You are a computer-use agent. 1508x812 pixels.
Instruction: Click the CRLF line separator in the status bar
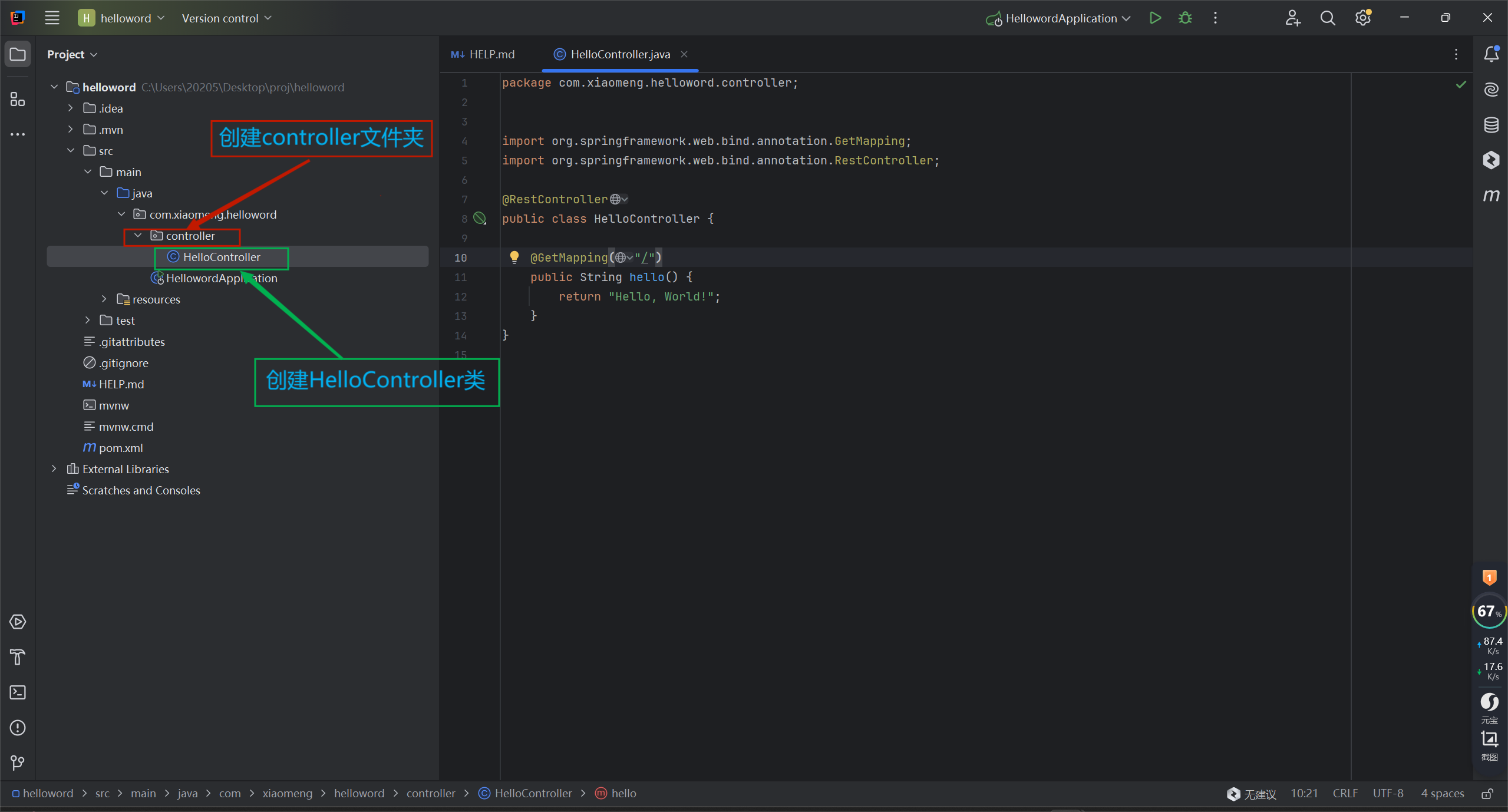coord(1345,794)
